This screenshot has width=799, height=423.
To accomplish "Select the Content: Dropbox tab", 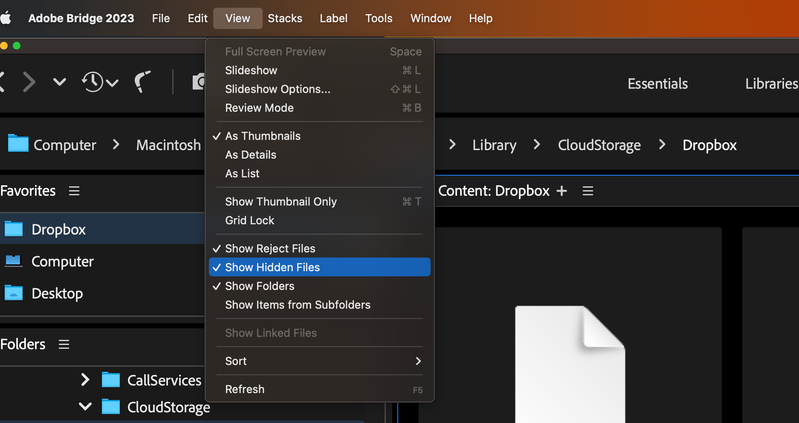I will click(494, 191).
